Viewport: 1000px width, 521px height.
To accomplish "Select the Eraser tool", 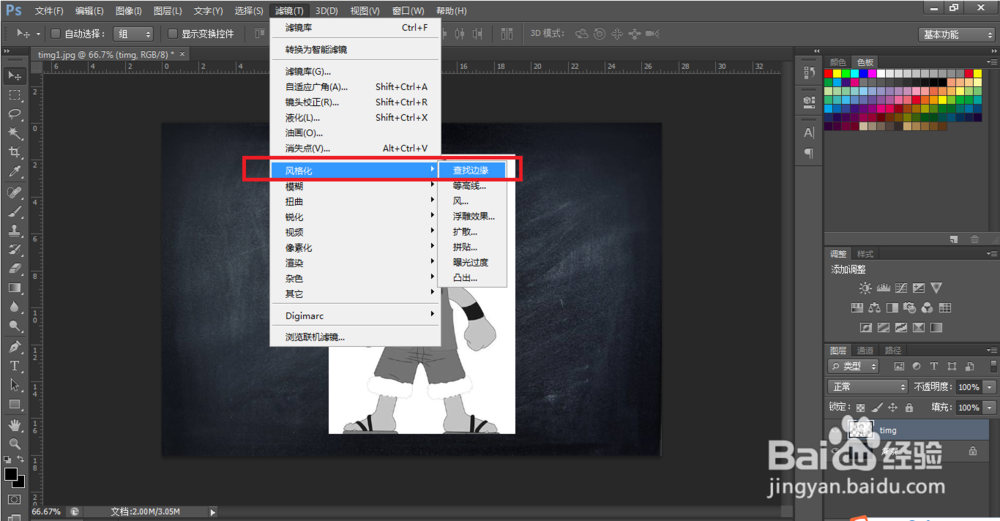I will [x=14, y=268].
